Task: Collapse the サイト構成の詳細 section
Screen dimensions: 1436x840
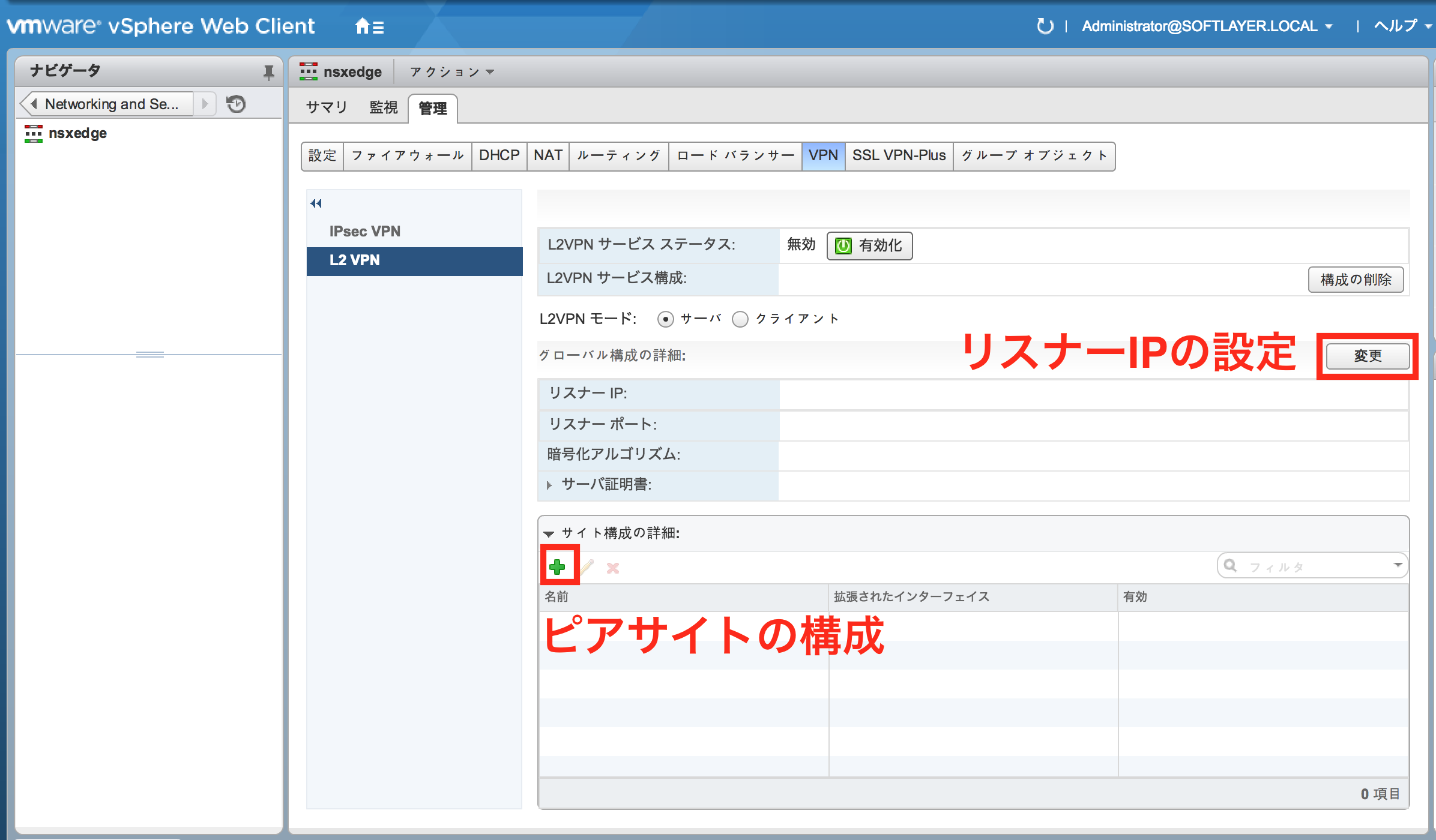Action: [549, 533]
